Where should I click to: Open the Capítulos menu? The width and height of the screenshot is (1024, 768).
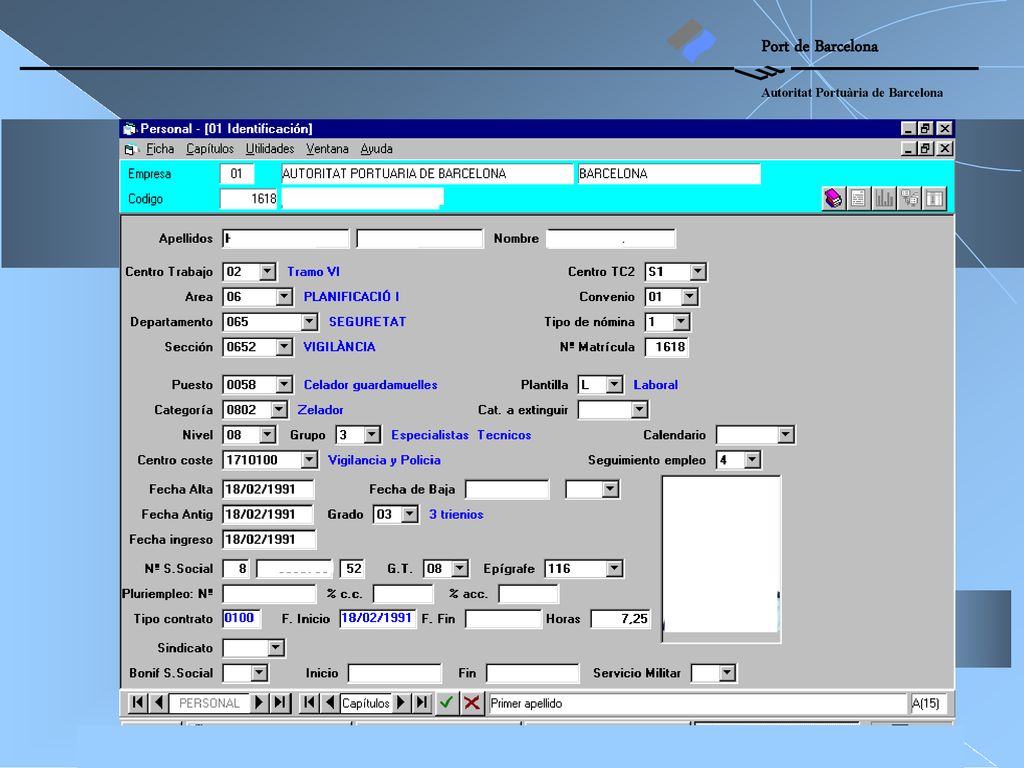point(210,149)
